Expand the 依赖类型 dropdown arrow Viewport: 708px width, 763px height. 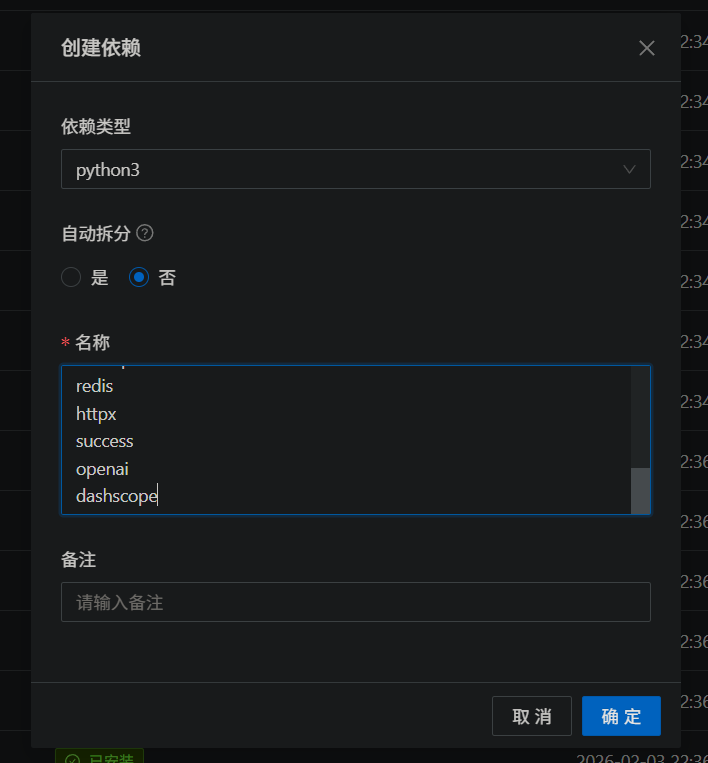(629, 169)
